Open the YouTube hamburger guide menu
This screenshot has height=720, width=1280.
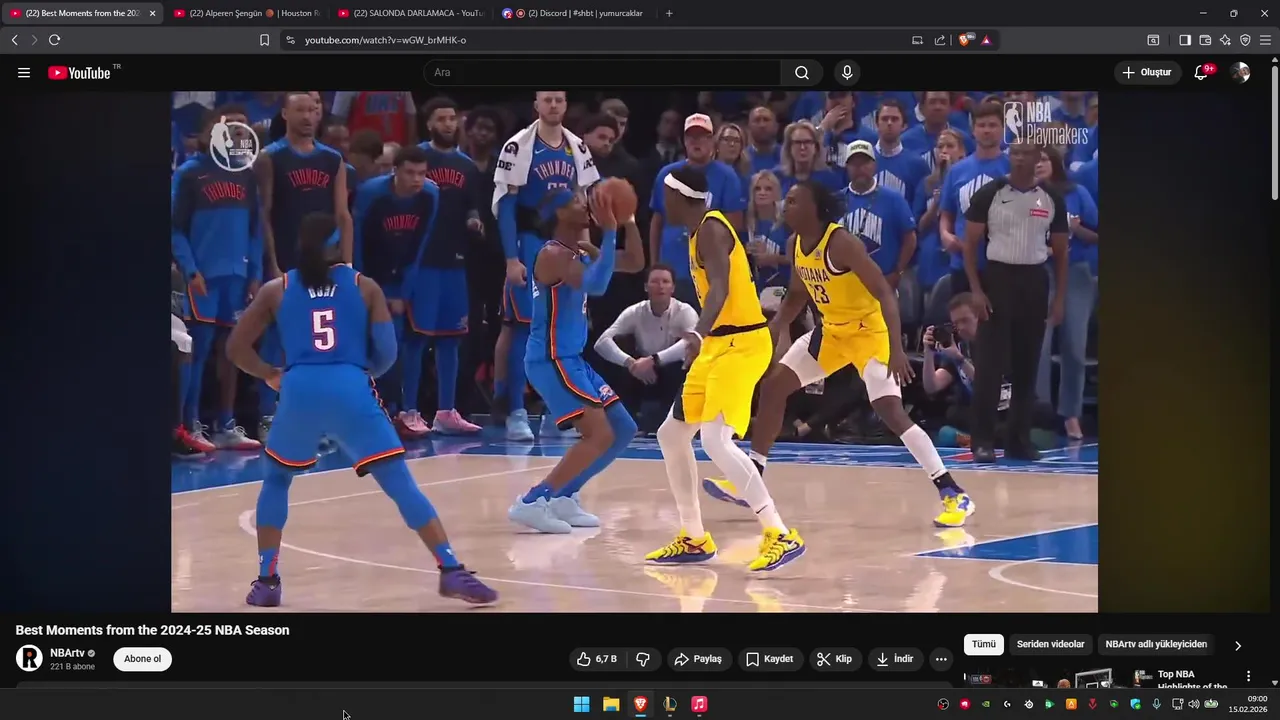coord(24,73)
